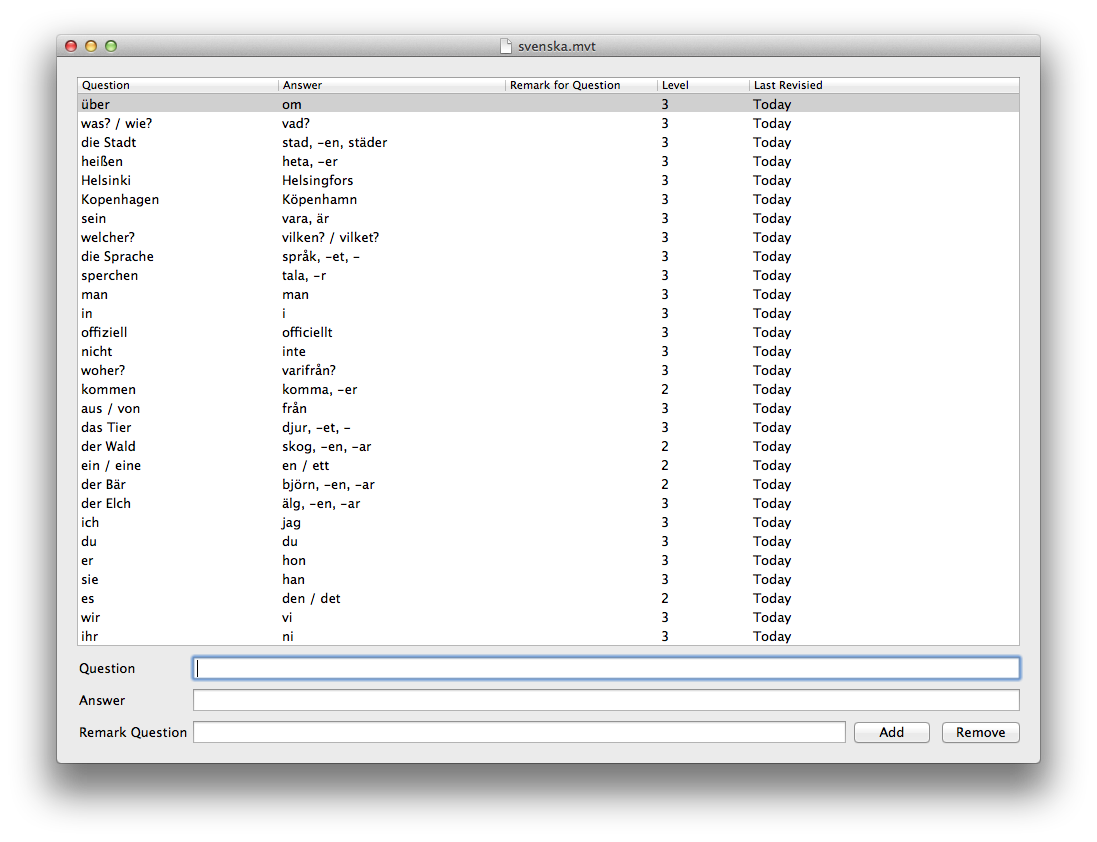Click the answer cell 'vilken? / vilket?'
This screenshot has width=1097, height=842.
coord(330,237)
